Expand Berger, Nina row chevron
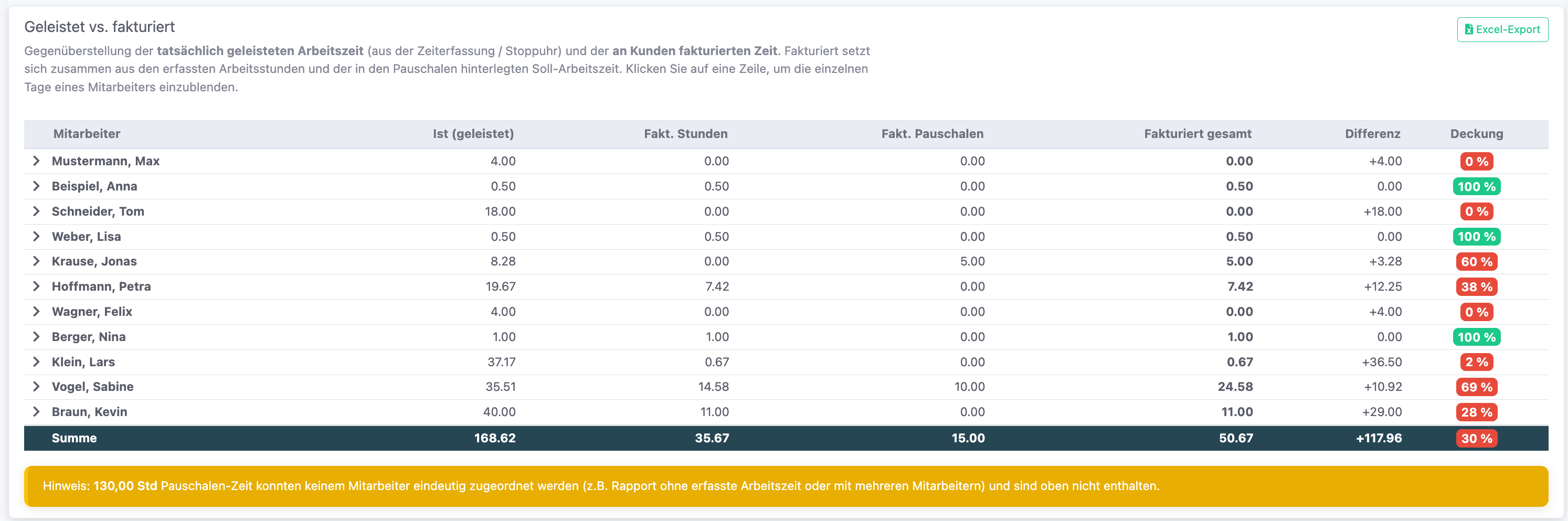 pyautogui.click(x=37, y=337)
